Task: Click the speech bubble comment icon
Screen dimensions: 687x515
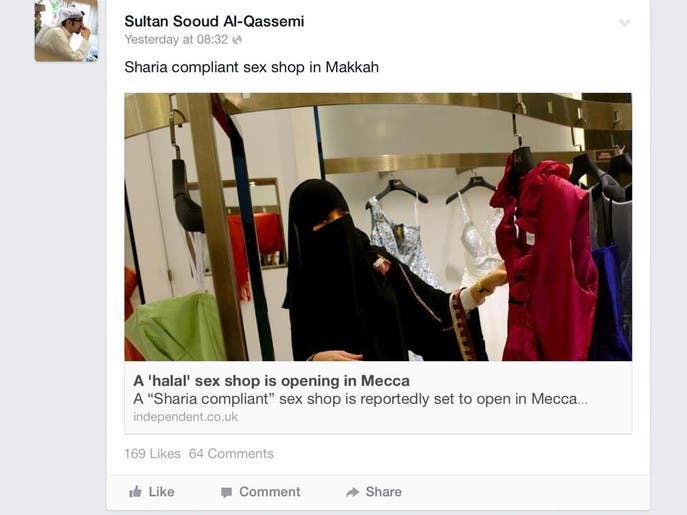Action: (227, 493)
